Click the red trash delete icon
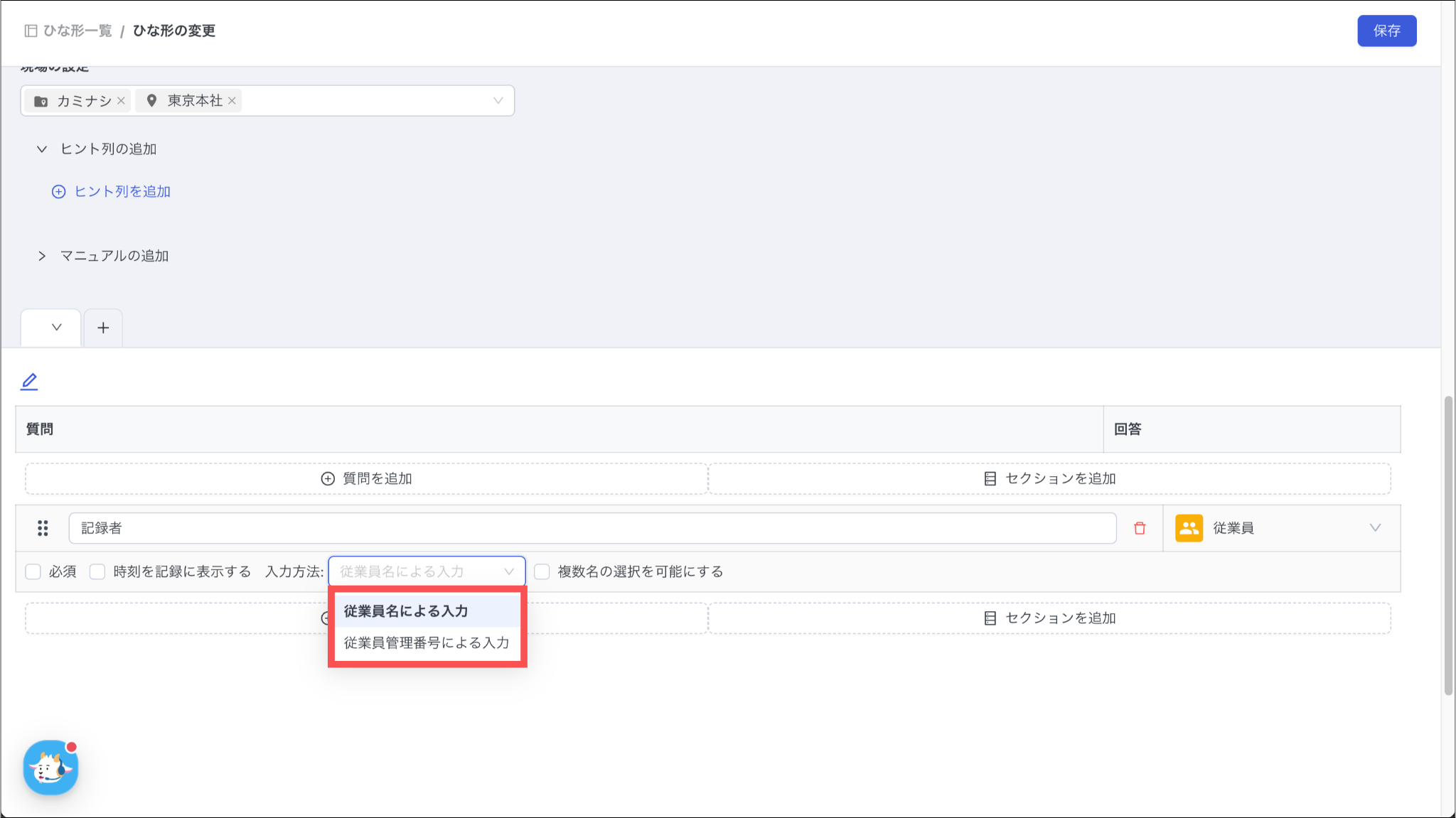1456x818 pixels. pyautogui.click(x=1140, y=528)
